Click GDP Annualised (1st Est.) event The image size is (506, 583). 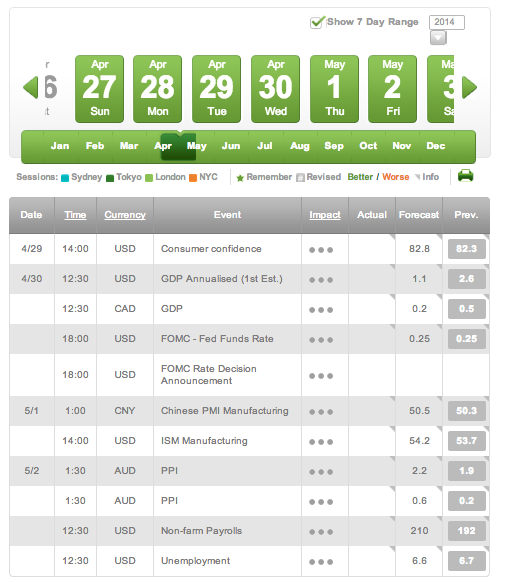(222, 279)
